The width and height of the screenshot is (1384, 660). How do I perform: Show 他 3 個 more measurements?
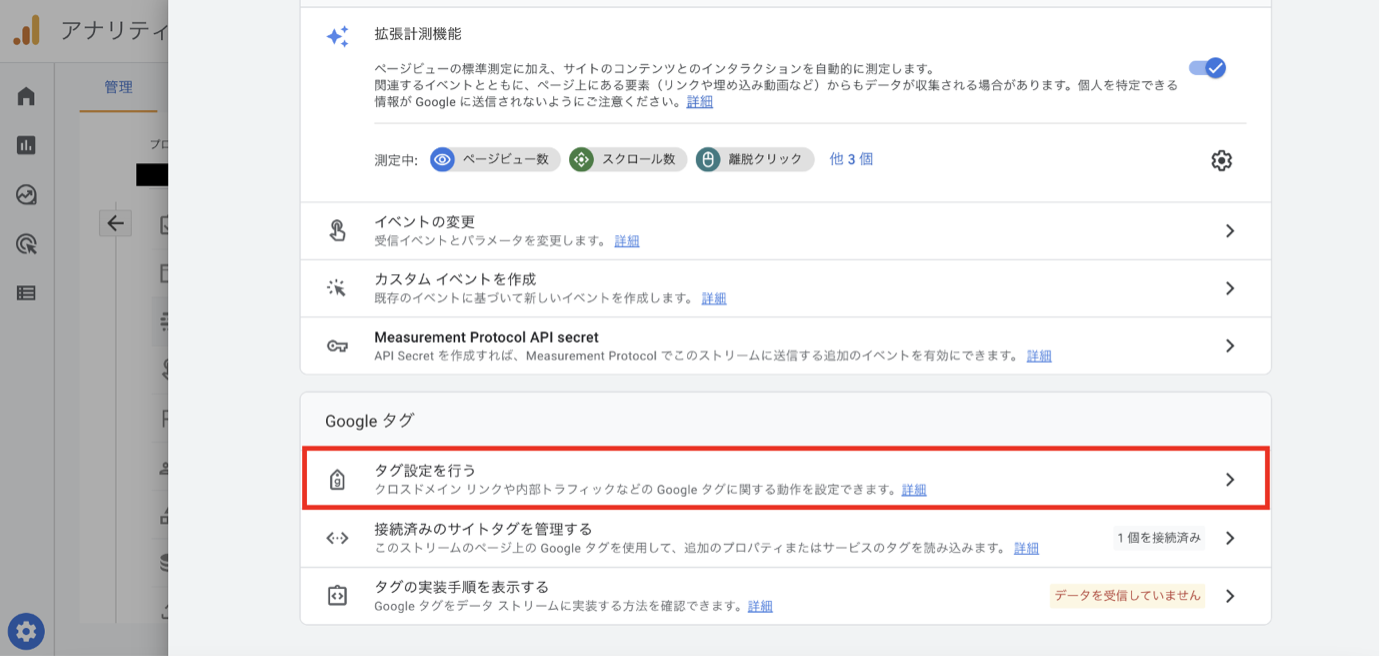[851, 159]
